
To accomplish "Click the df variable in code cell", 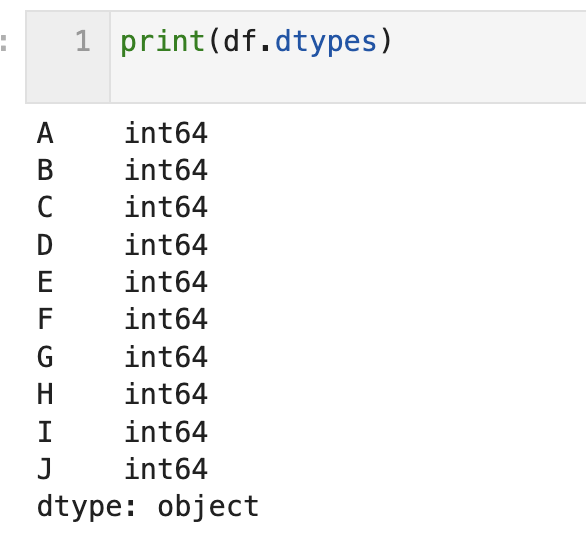I will point(241,41).
